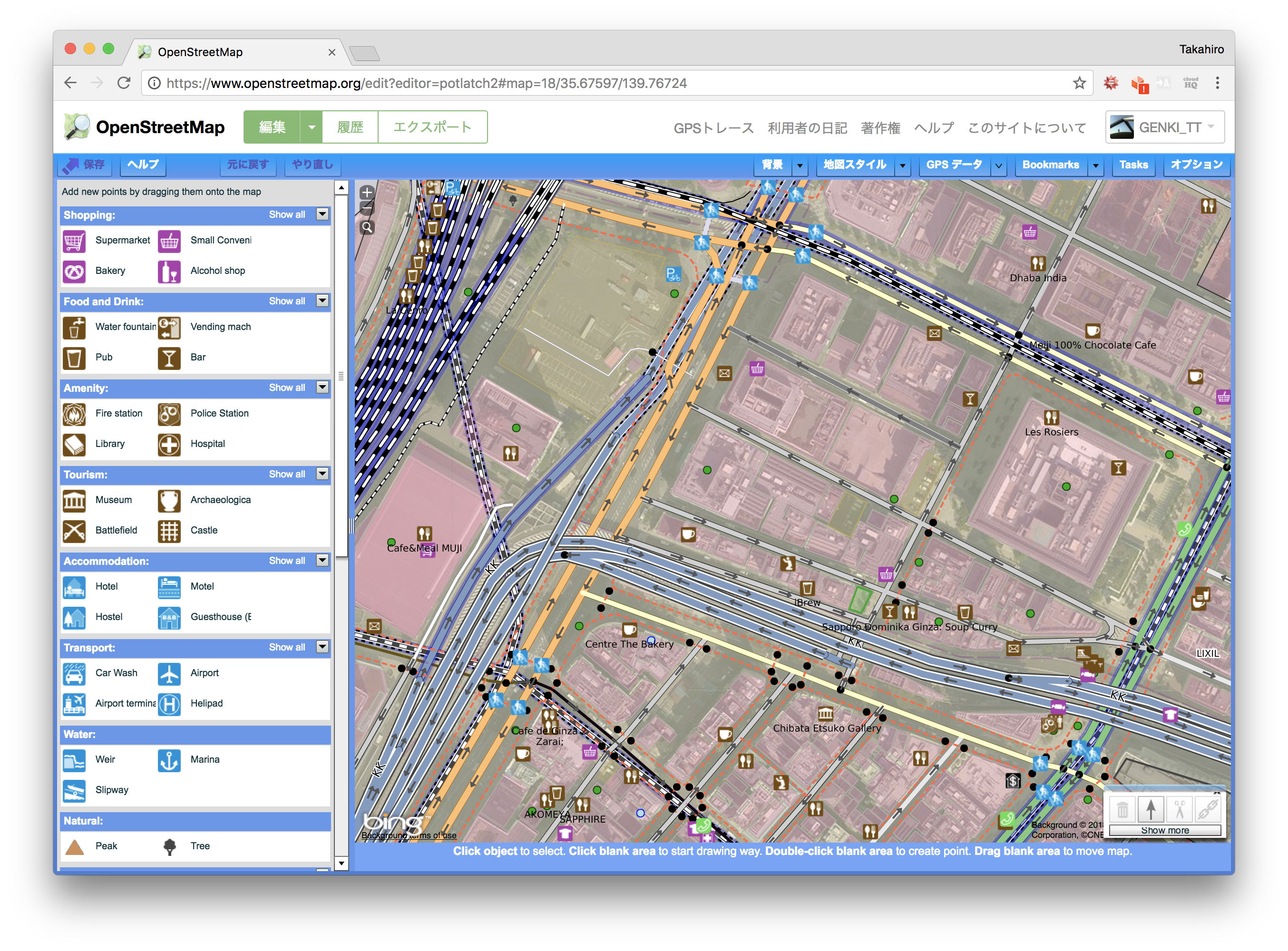The image size is (1288, 951).
Task: Choose the Helipad icon
Action: [169, 704]
